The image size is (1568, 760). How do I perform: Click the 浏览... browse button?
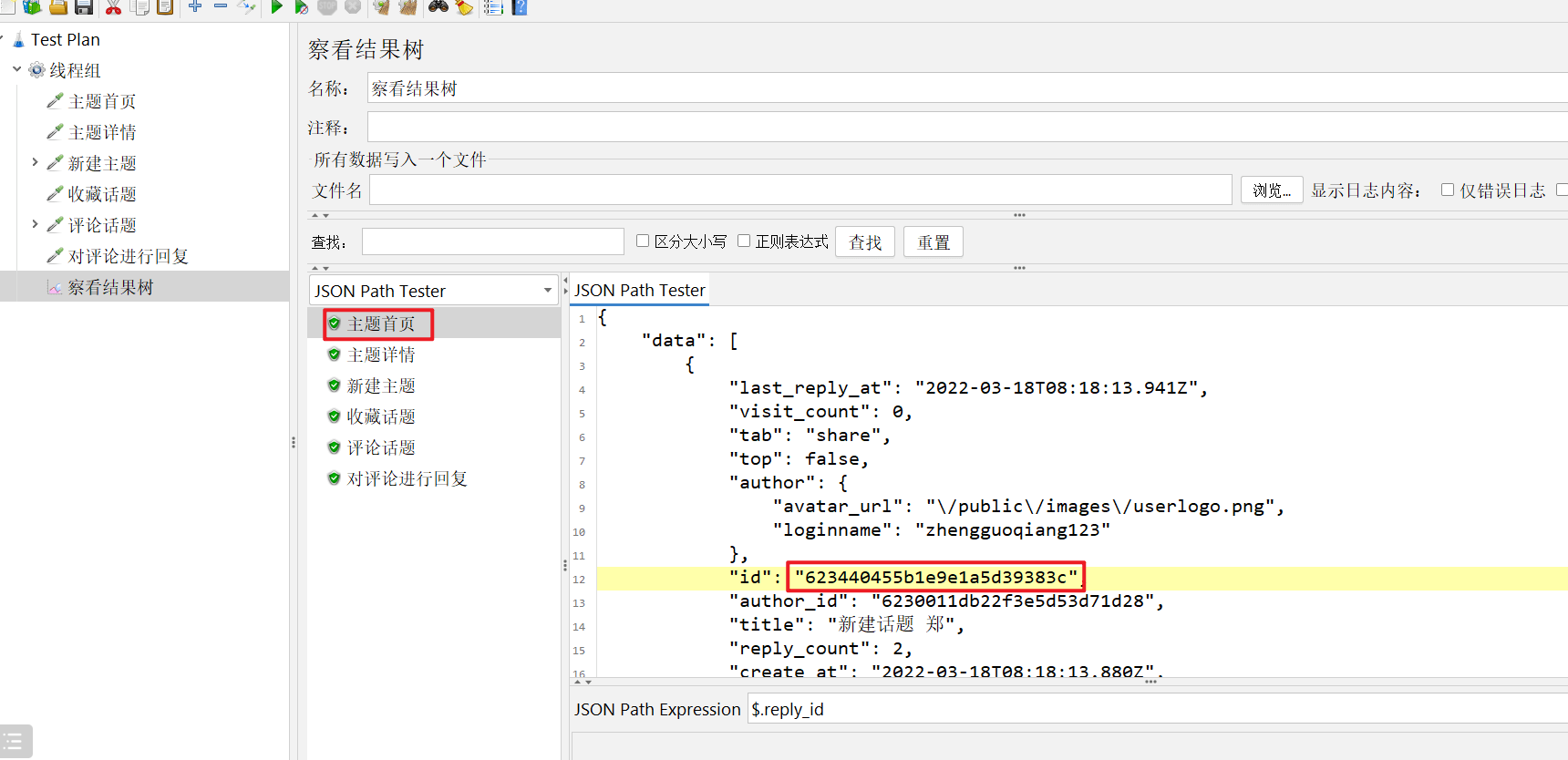1272,190
